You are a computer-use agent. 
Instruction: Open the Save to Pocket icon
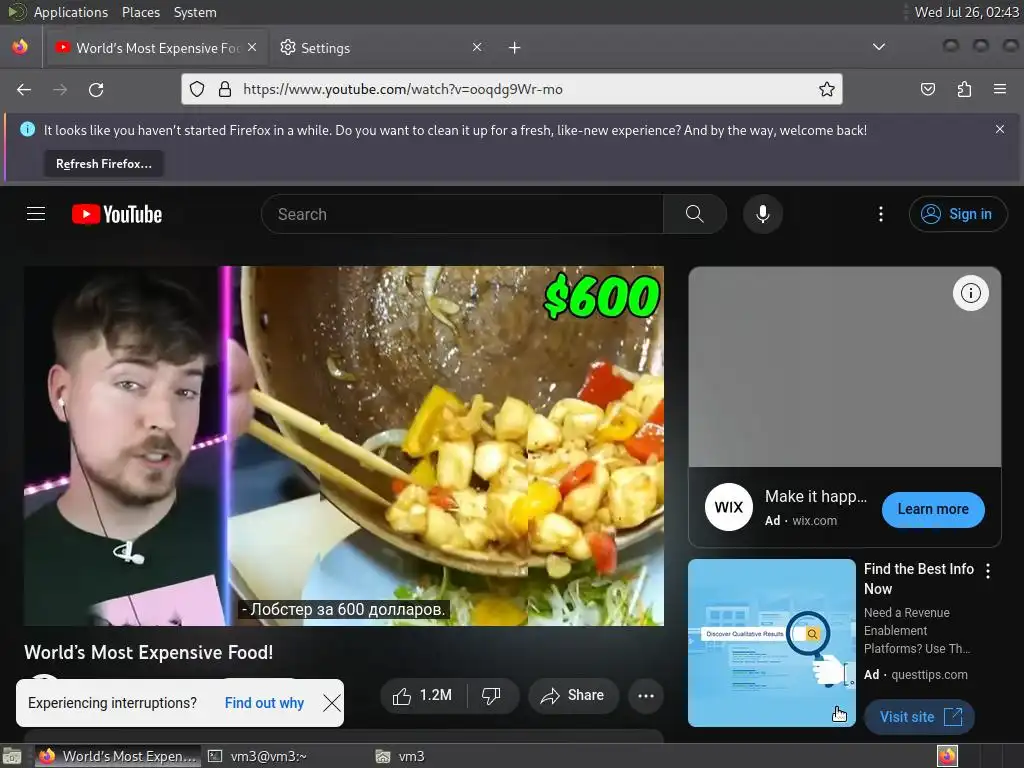tap(928, 89)
